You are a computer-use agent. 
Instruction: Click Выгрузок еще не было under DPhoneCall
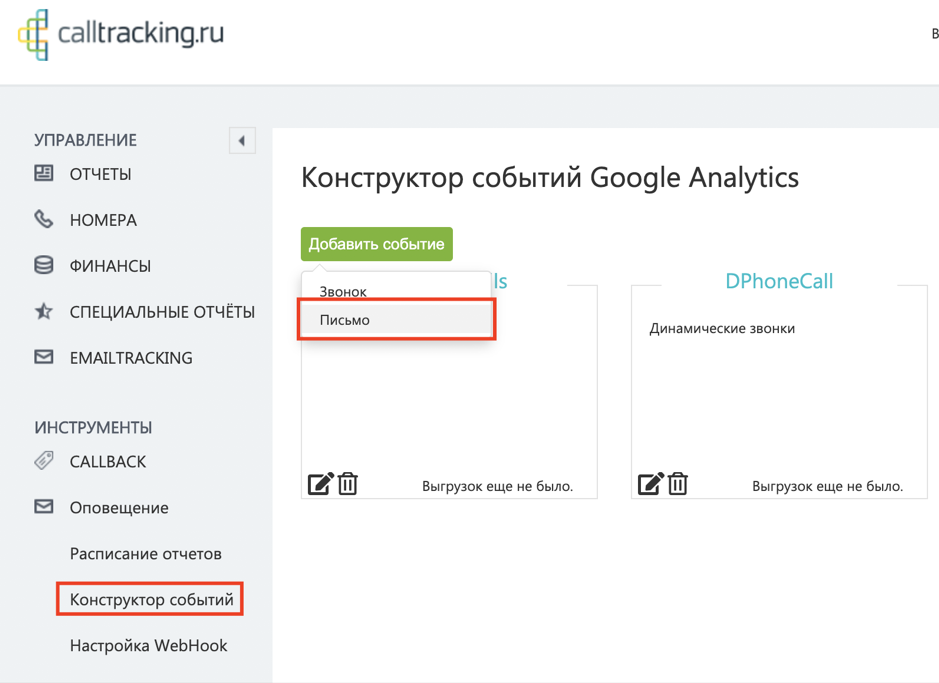point(828,486)
